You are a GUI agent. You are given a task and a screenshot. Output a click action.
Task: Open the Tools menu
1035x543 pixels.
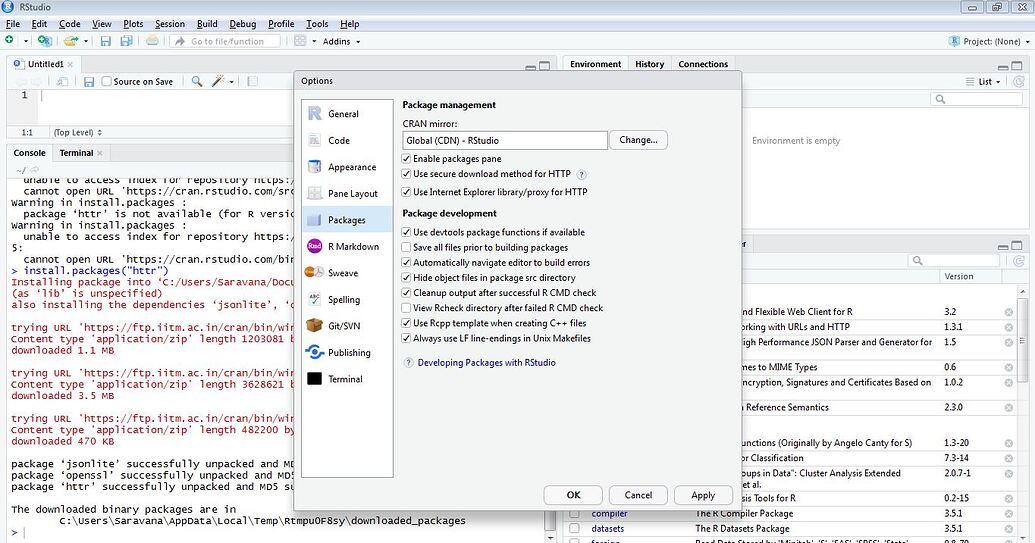pos(317,23)
